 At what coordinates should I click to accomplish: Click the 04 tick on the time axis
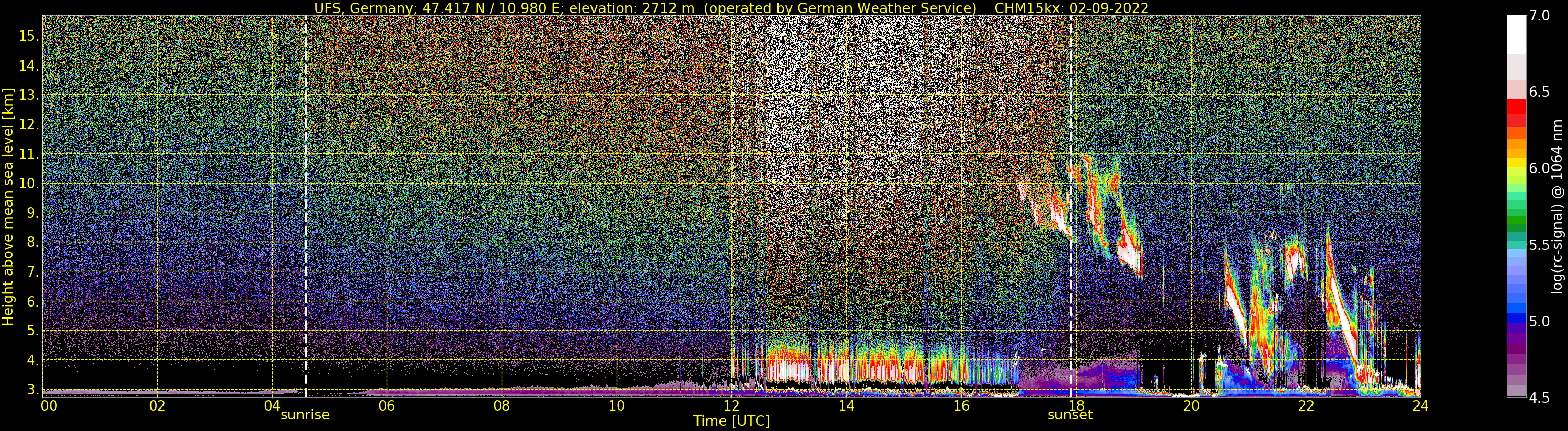(272, 405)
